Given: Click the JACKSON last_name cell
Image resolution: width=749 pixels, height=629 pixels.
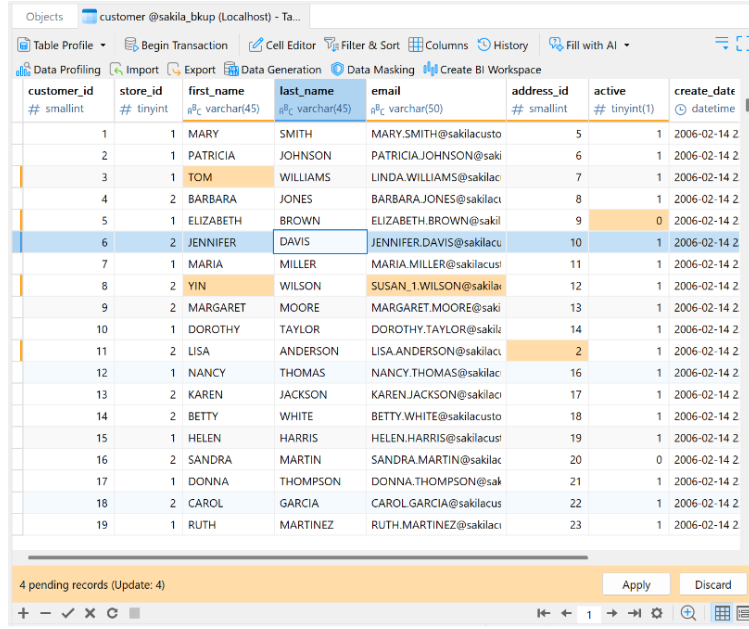Looking at the screenshot, I should click(x=320, y=394).
